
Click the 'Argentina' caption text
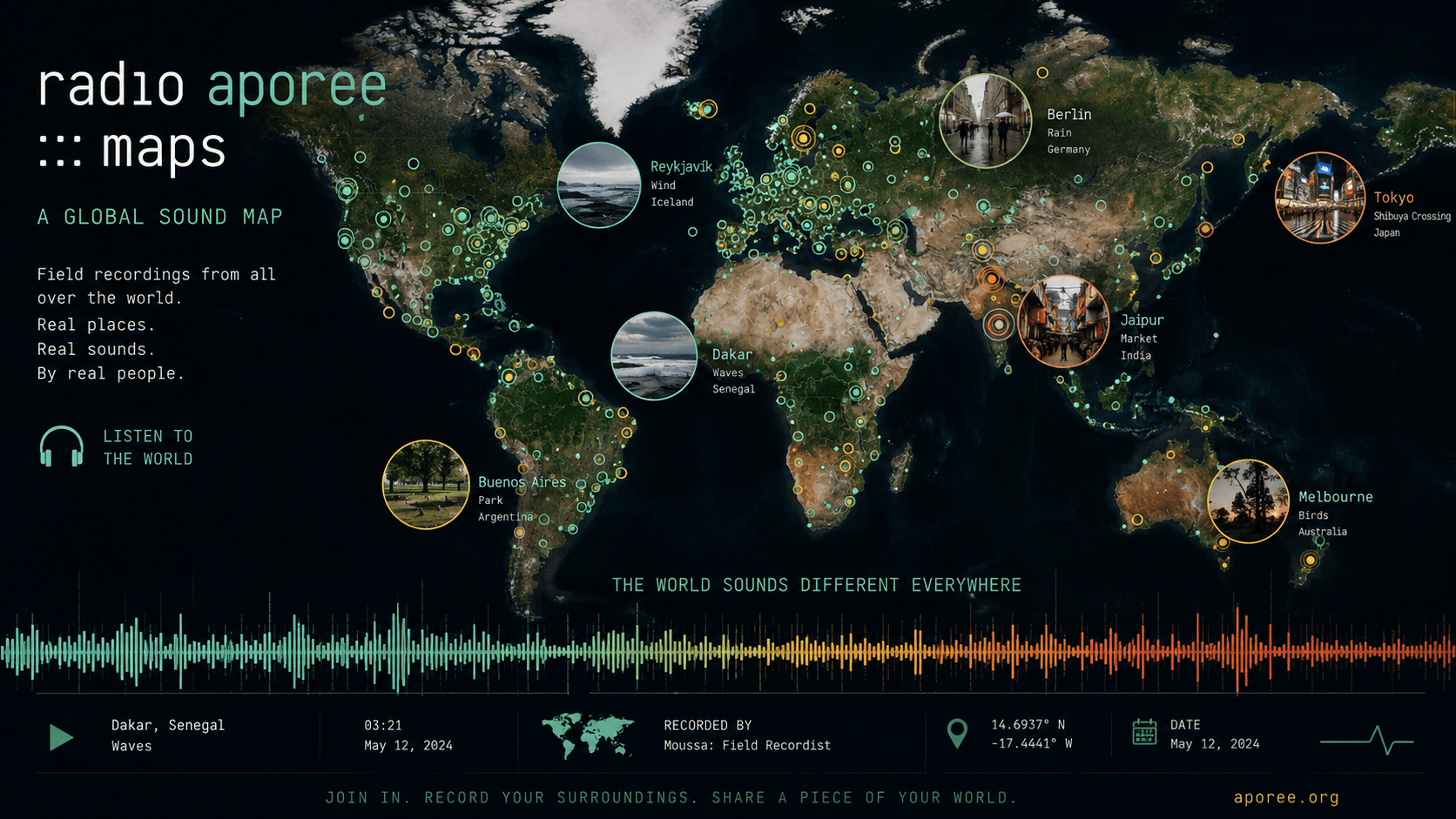(505, 517)
